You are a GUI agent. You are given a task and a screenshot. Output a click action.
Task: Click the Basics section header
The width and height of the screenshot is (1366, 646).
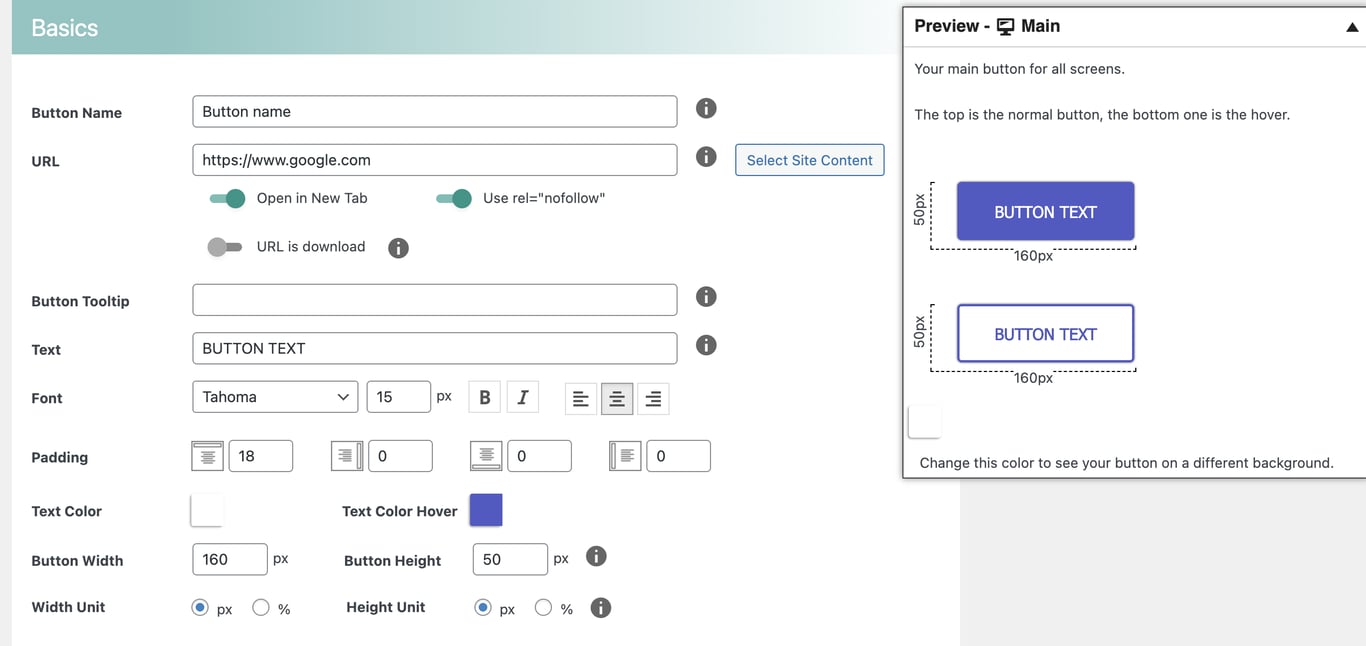click(63, 27)
